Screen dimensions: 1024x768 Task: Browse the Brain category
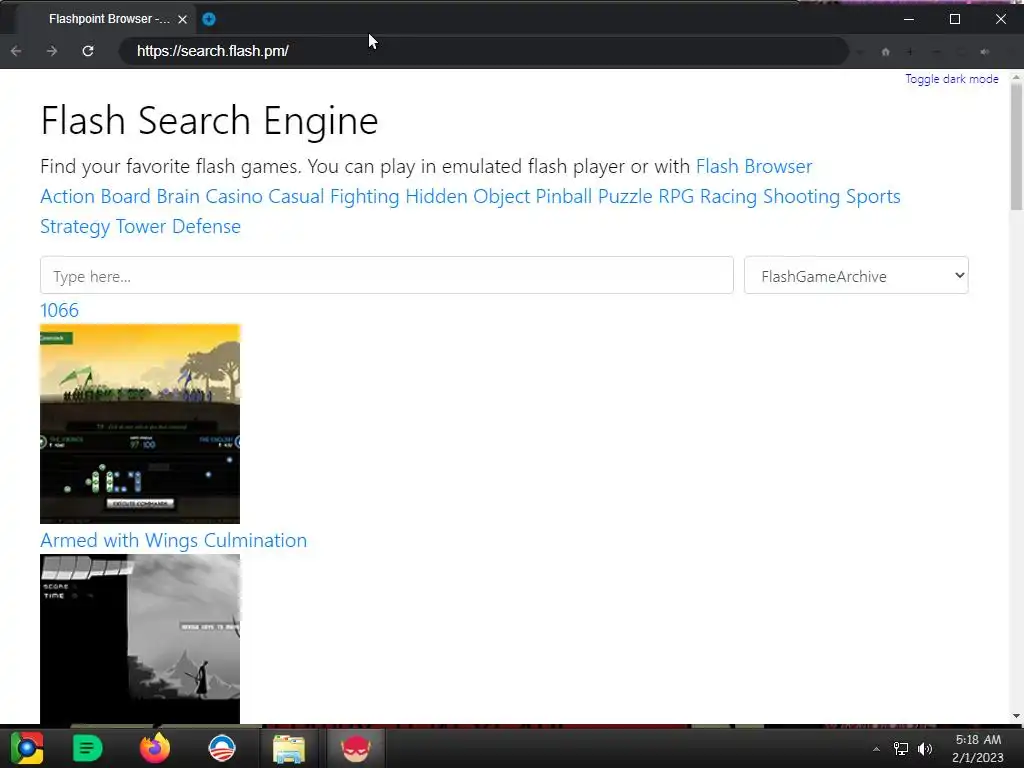pos(178,197)
